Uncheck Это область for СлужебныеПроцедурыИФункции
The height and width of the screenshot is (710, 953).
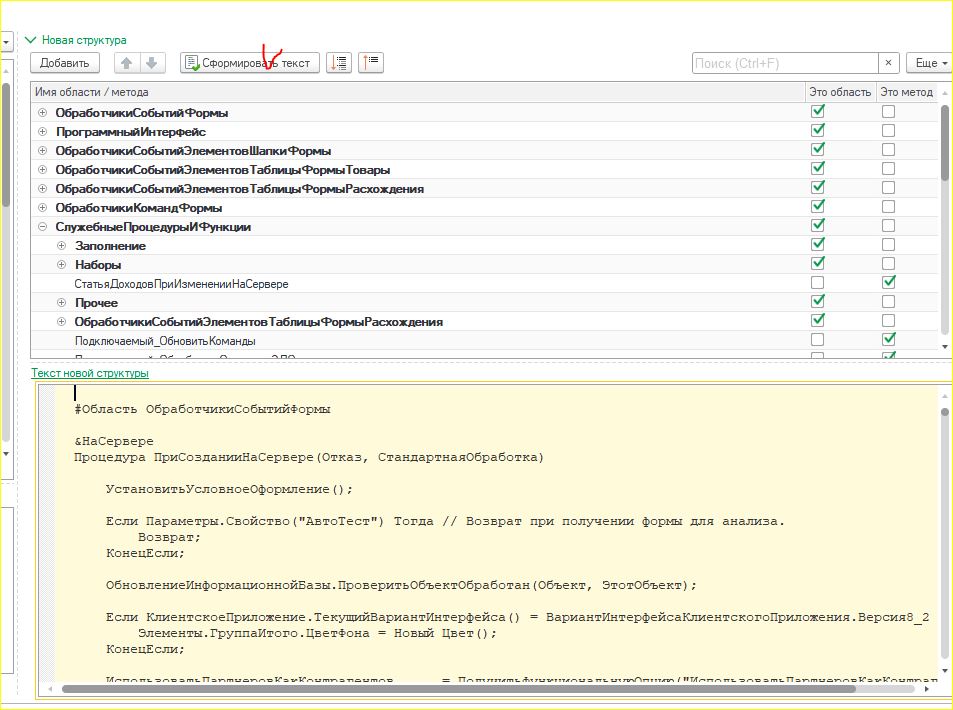(818, 226)
